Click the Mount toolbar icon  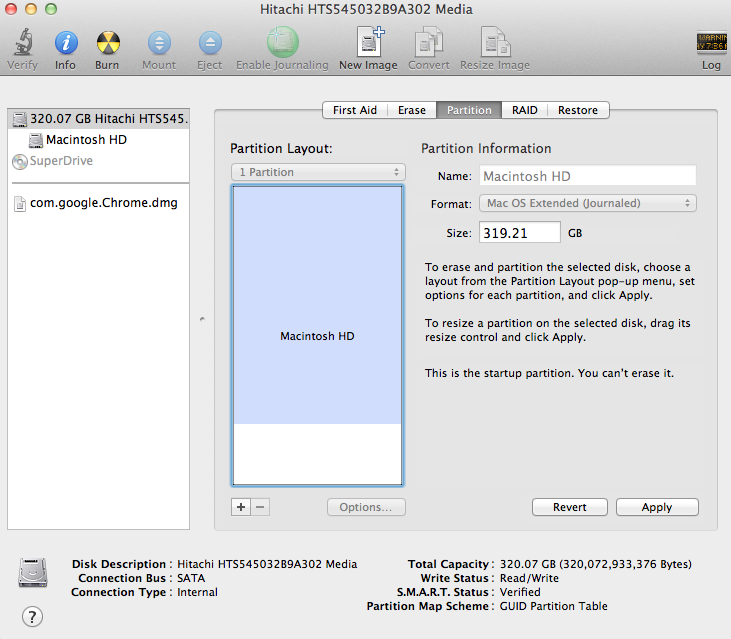[159, 43]
